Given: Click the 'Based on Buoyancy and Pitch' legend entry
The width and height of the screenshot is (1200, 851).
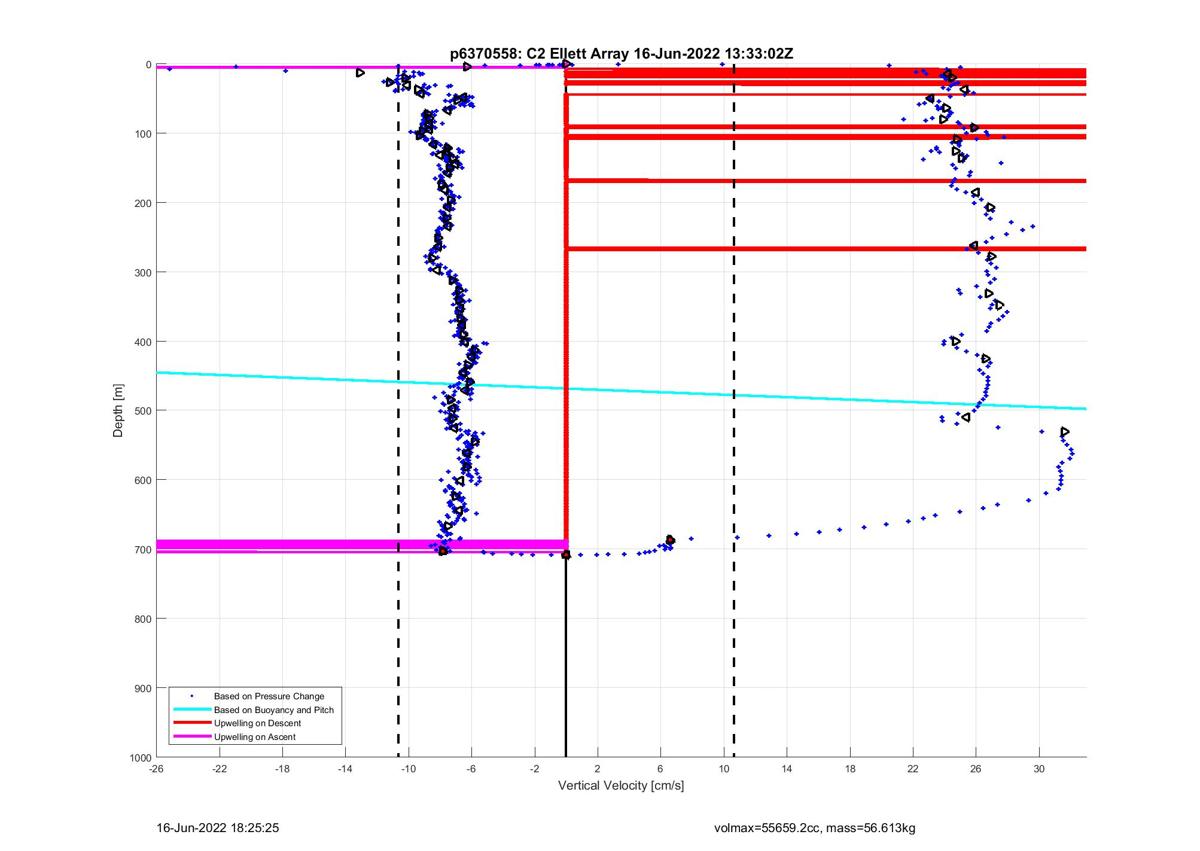Looking at the screenshot, I should coord(274,709).
